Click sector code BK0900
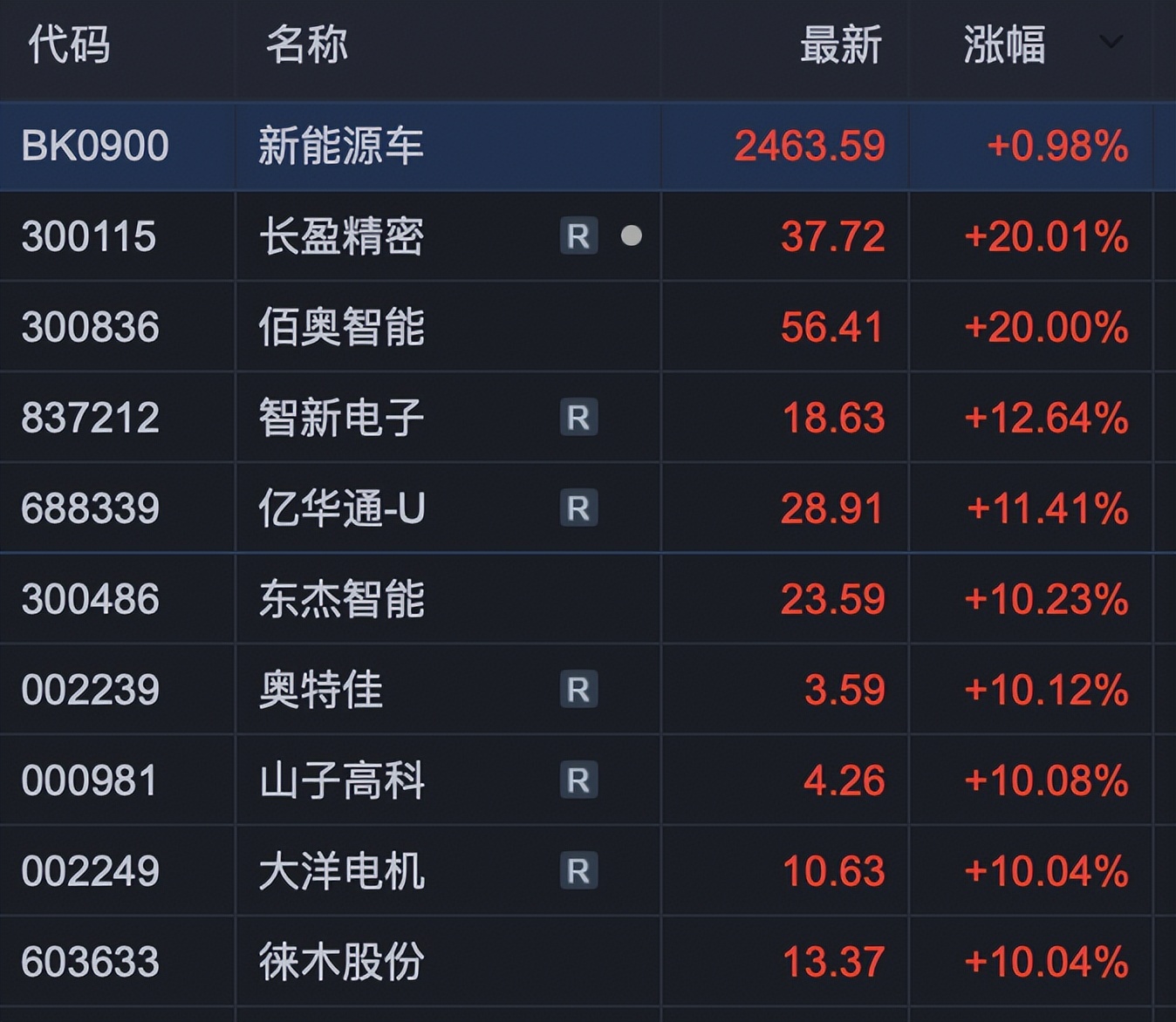This screenshot has width=1176, height=1022. (x=95, y=146)
